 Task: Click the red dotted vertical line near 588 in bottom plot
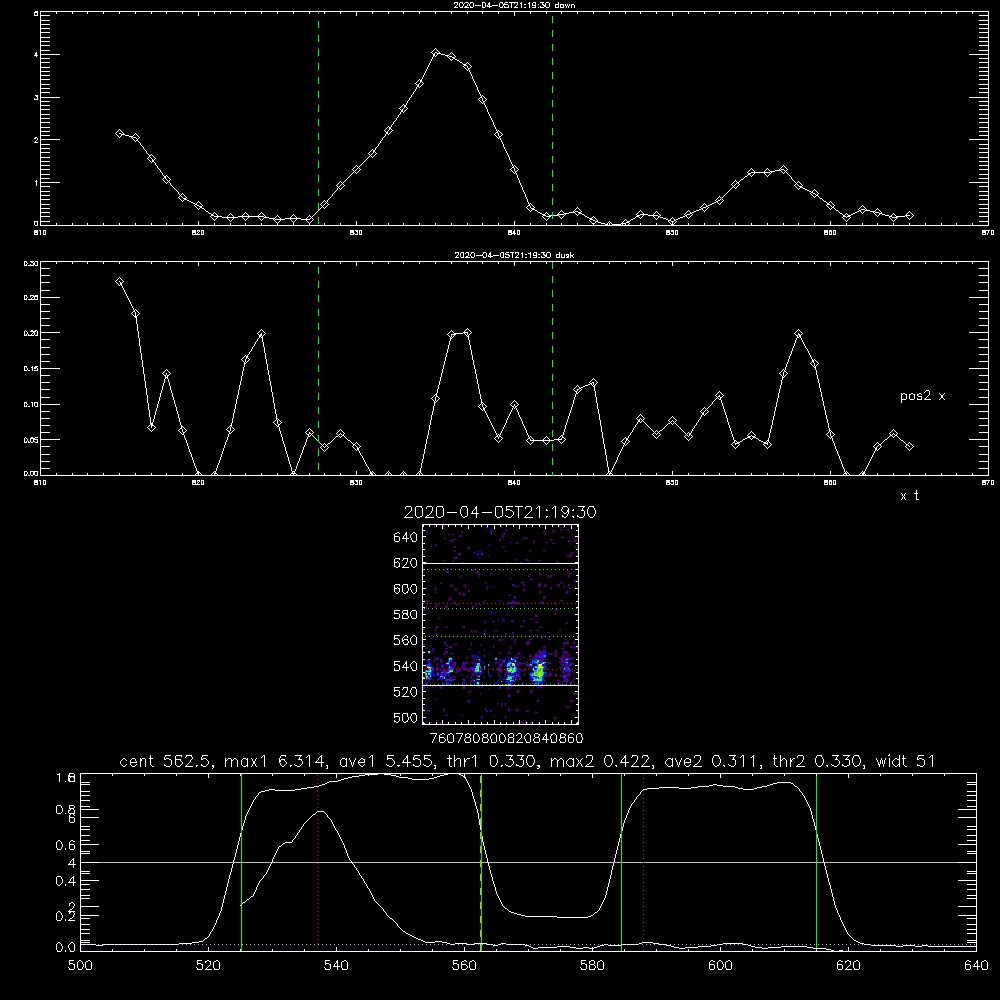pyautogui.click(x=643, y=861)
